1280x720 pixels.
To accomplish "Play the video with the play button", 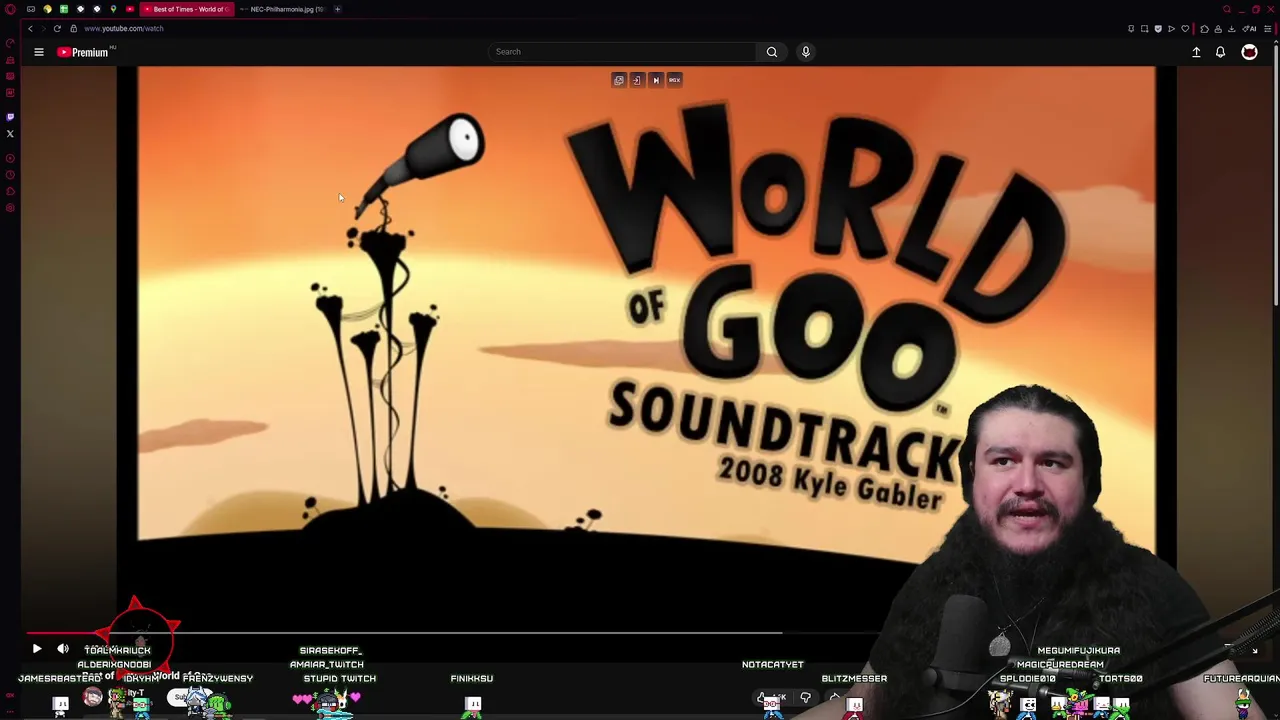I will [37, 649].
